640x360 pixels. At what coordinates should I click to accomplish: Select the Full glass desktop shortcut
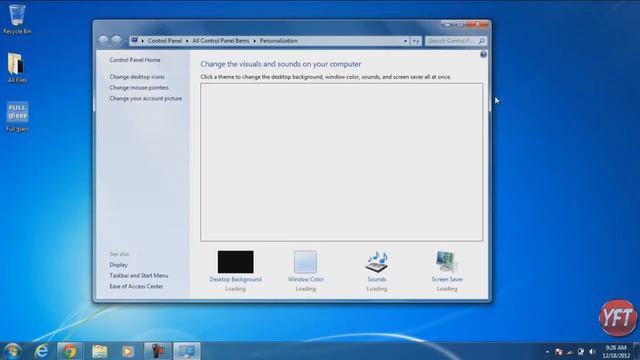[17, 116]
